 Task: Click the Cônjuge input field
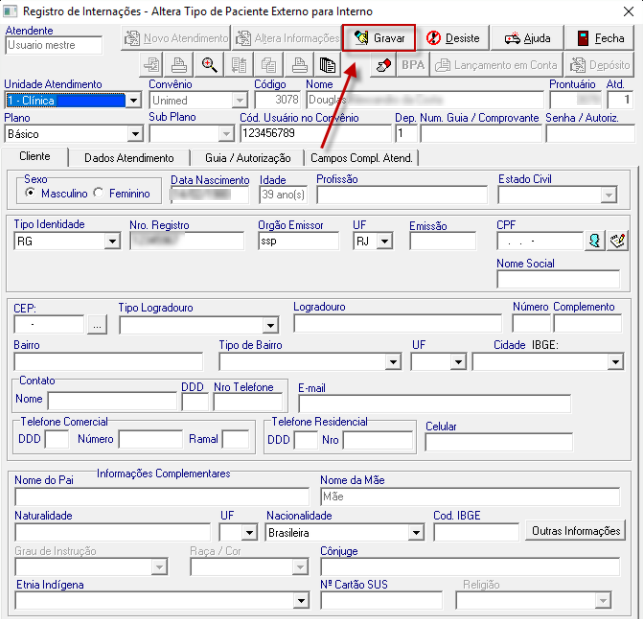pyautogui.click(x=470, y=567)
